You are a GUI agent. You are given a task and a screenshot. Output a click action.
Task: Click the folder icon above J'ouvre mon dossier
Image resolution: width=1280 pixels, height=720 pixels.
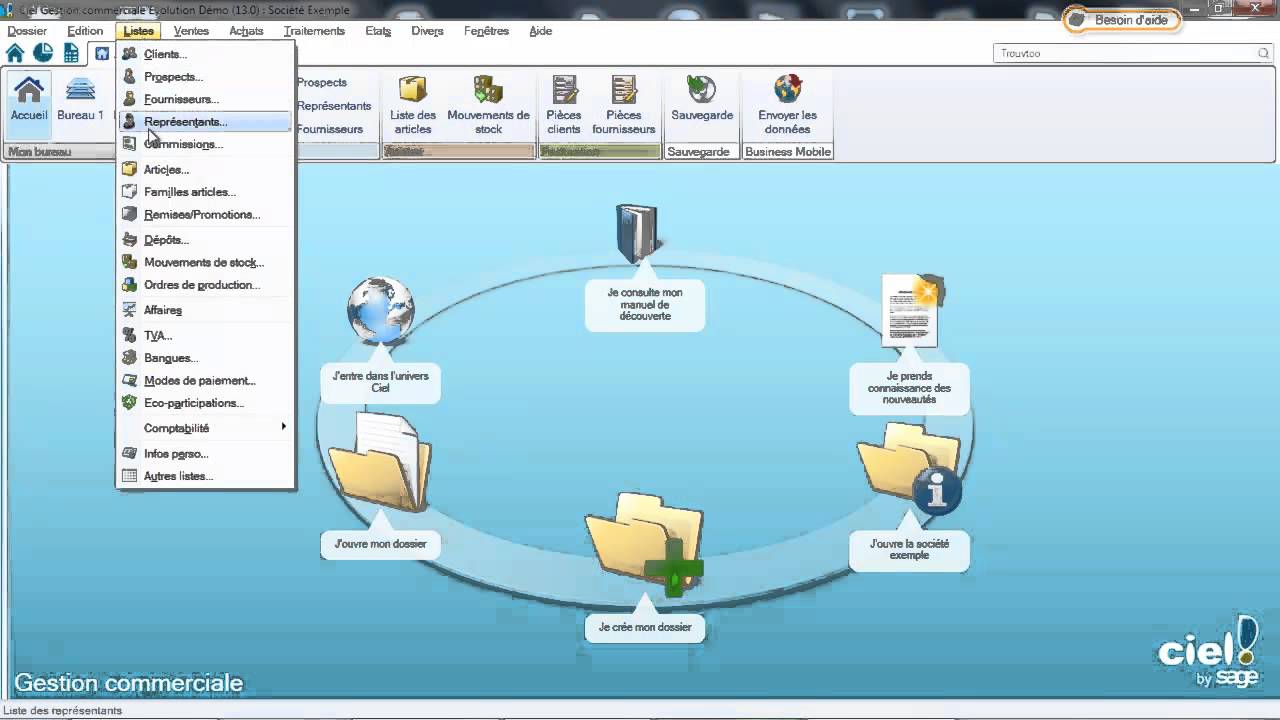pos(380,461)
